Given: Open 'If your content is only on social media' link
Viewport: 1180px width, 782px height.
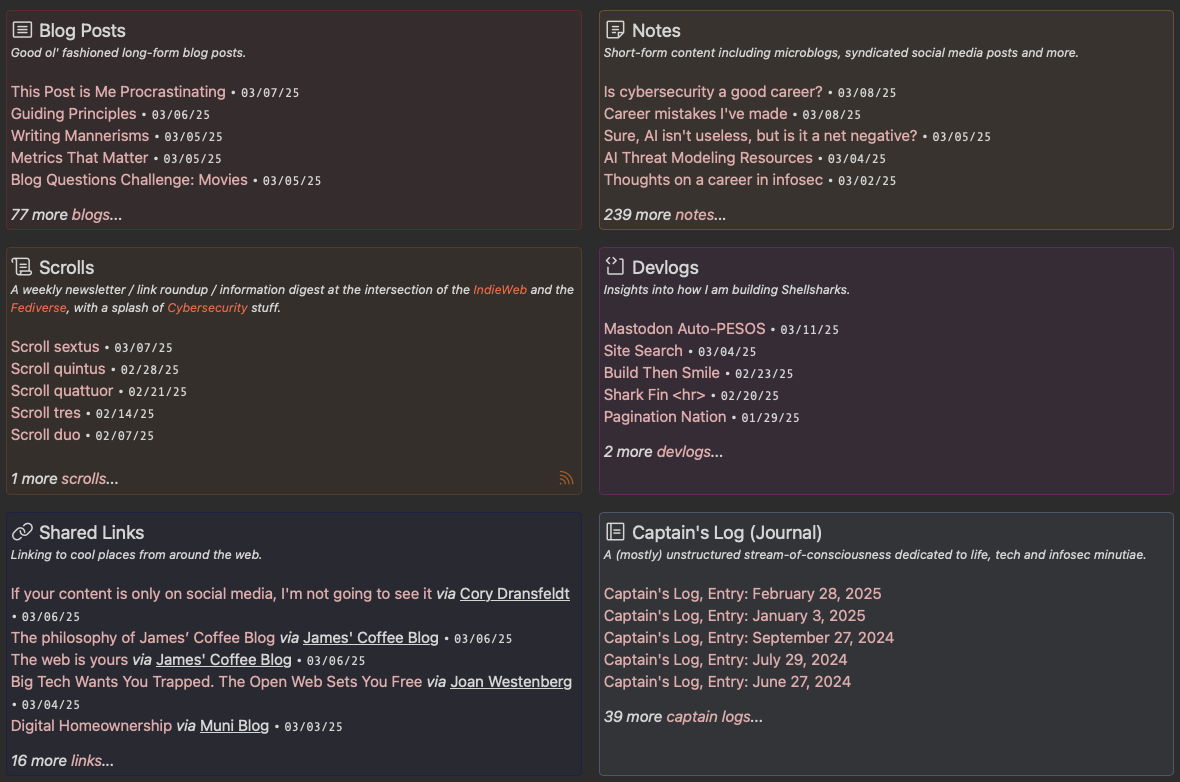Looking at the screenshot, I should click(x=221, y=594).
